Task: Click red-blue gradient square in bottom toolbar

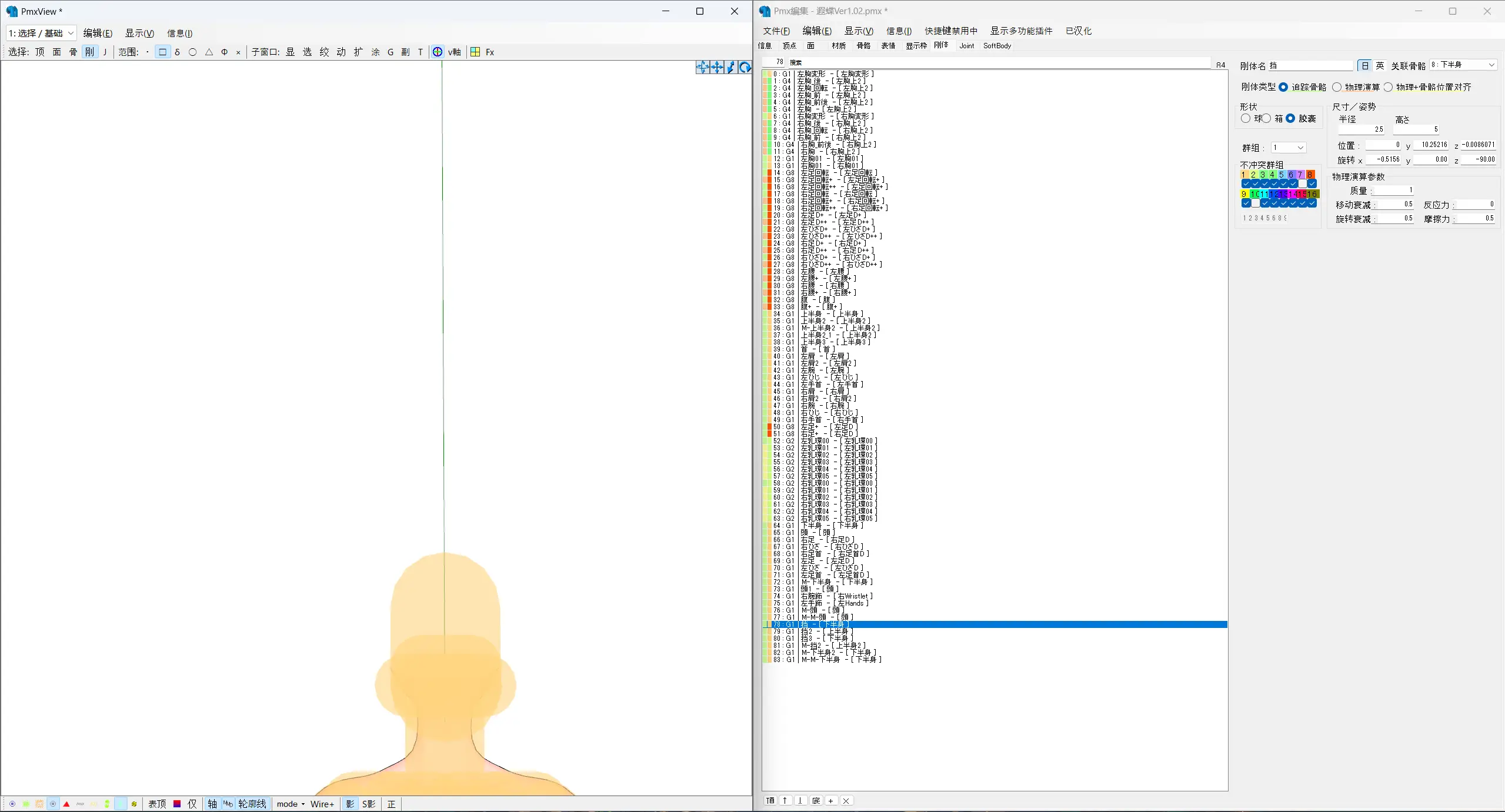Action: coord(177,804)
